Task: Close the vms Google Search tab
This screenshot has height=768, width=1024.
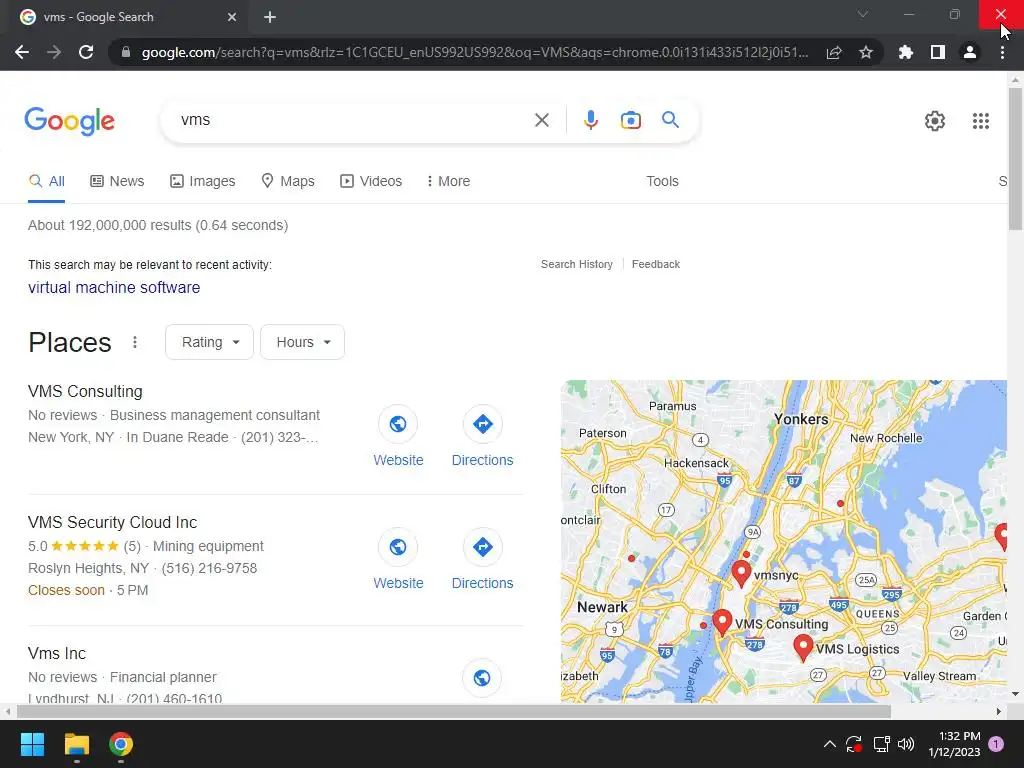Action: (231, 18)
